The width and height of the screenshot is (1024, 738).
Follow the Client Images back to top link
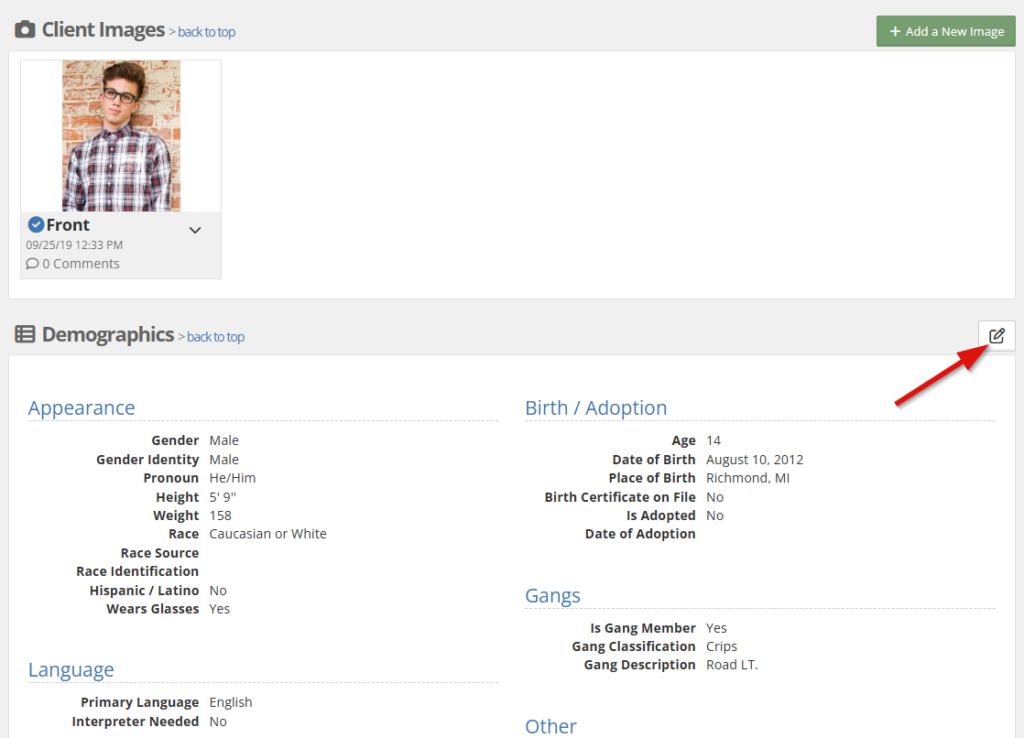pos(206,32)
